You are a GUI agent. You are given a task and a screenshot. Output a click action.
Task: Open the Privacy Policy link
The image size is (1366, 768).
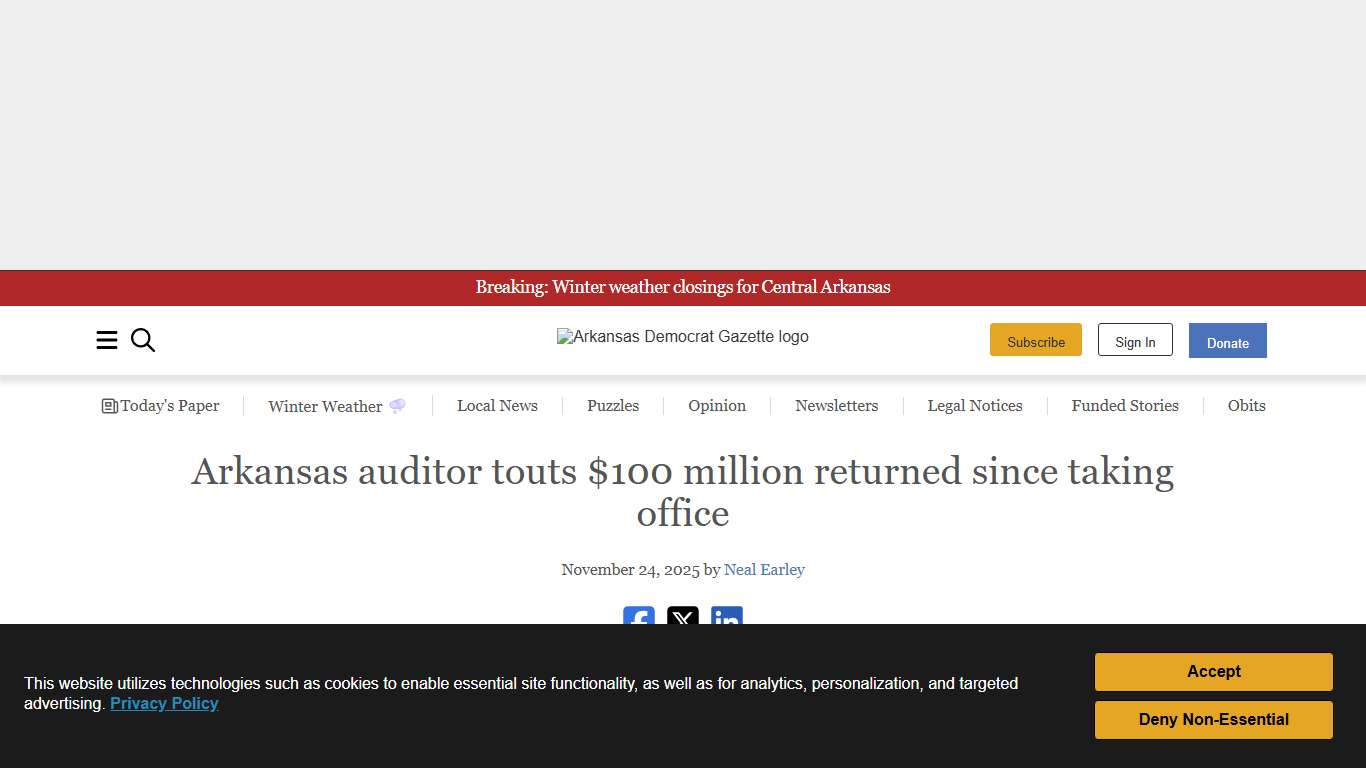point(164,703)
